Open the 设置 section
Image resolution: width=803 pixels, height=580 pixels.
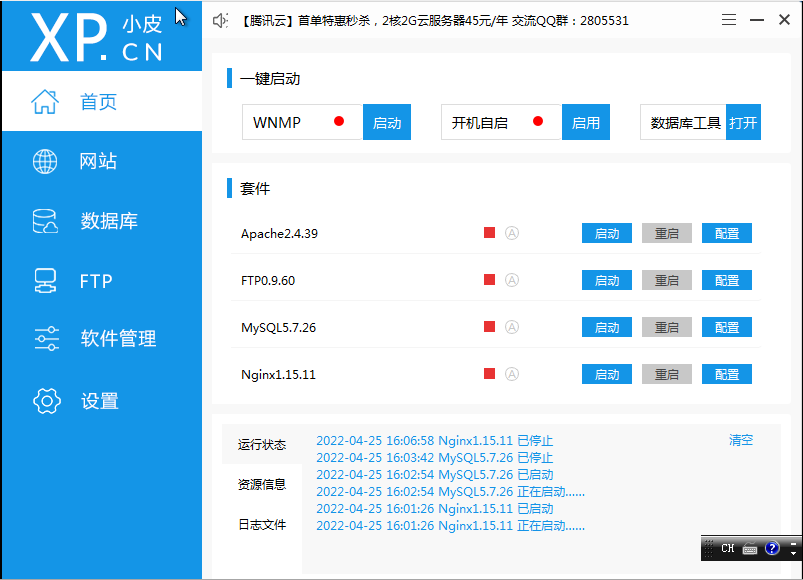[x=102, y=401]
